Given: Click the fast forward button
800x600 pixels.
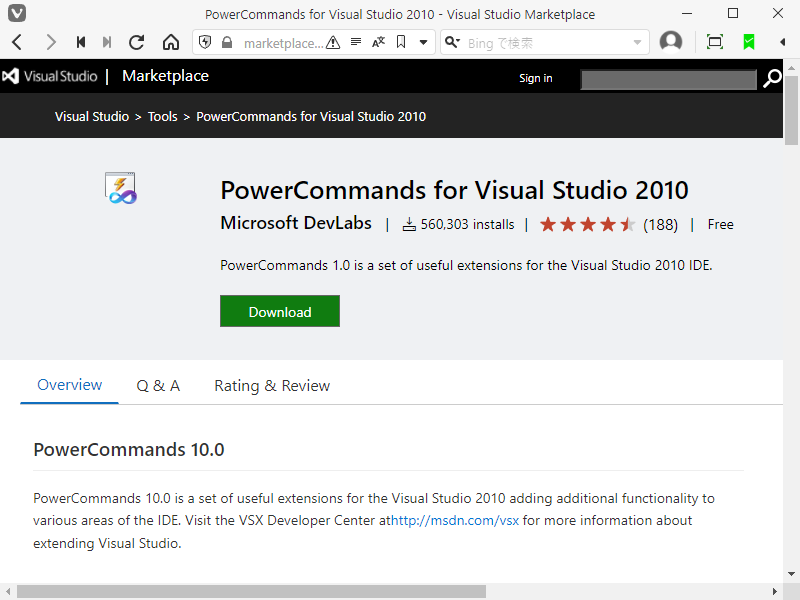Looking at the screenshot, I should click(x=107, y=42).
